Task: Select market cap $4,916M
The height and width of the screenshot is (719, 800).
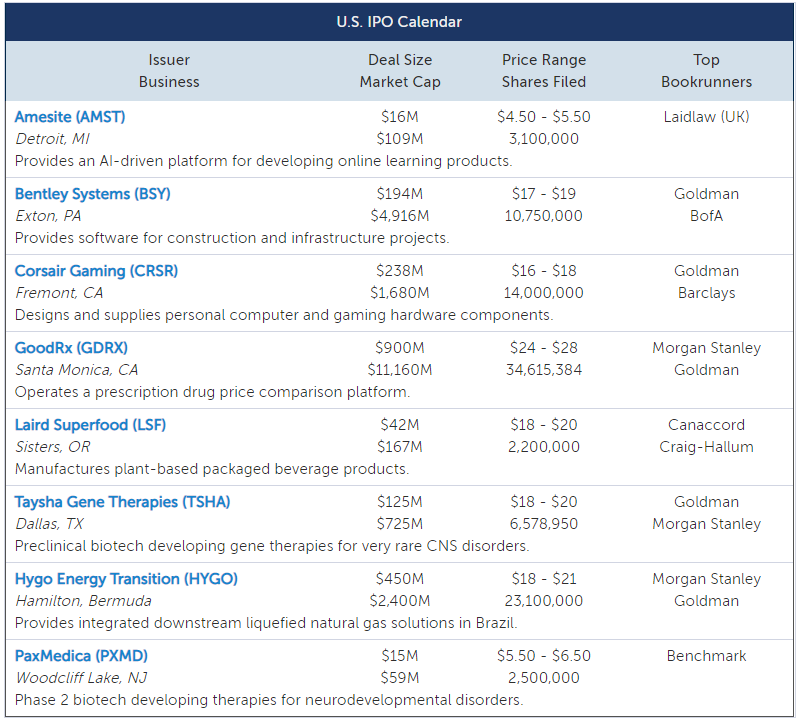Action: point(400,216)
